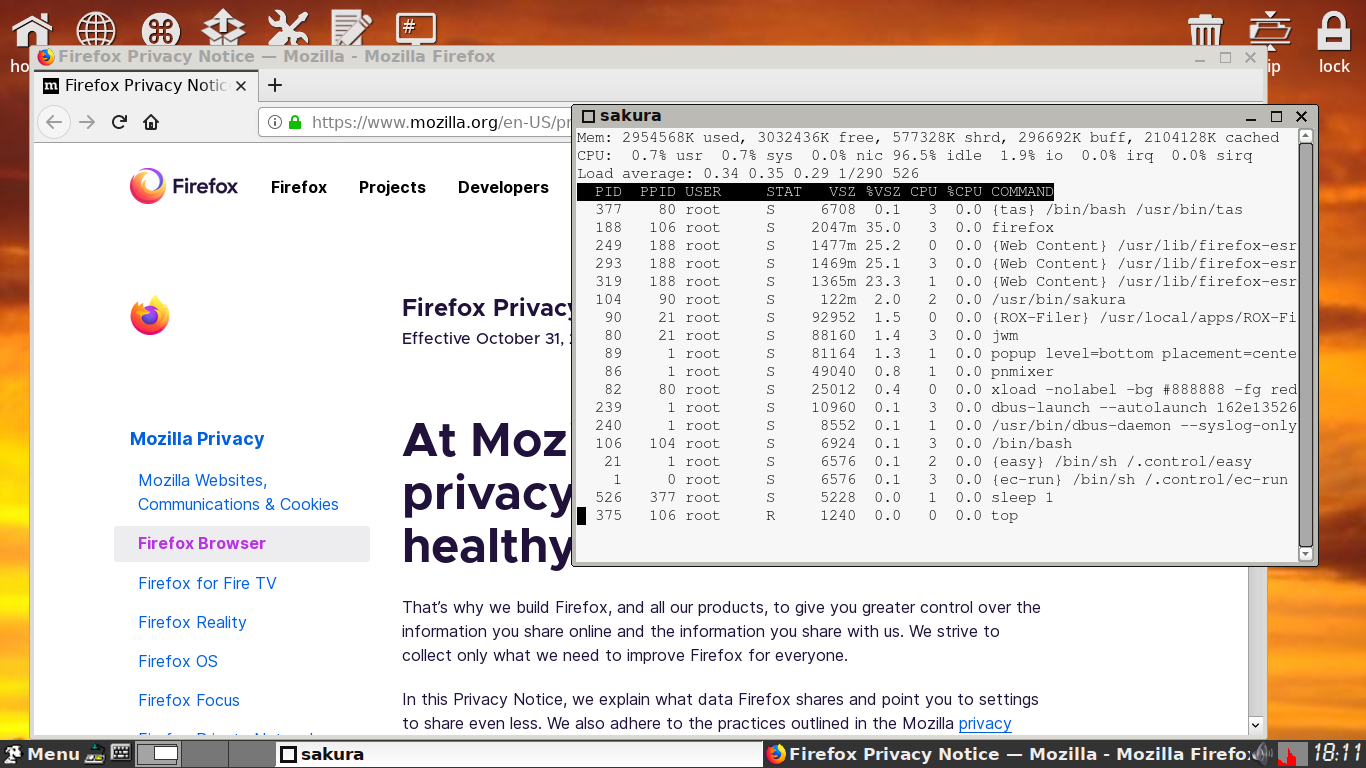This screenshot has height=768, width=1366.
Task: Open the keyboard icon in the taskbar
Action: pyautogui.click(x=121, y=754)
